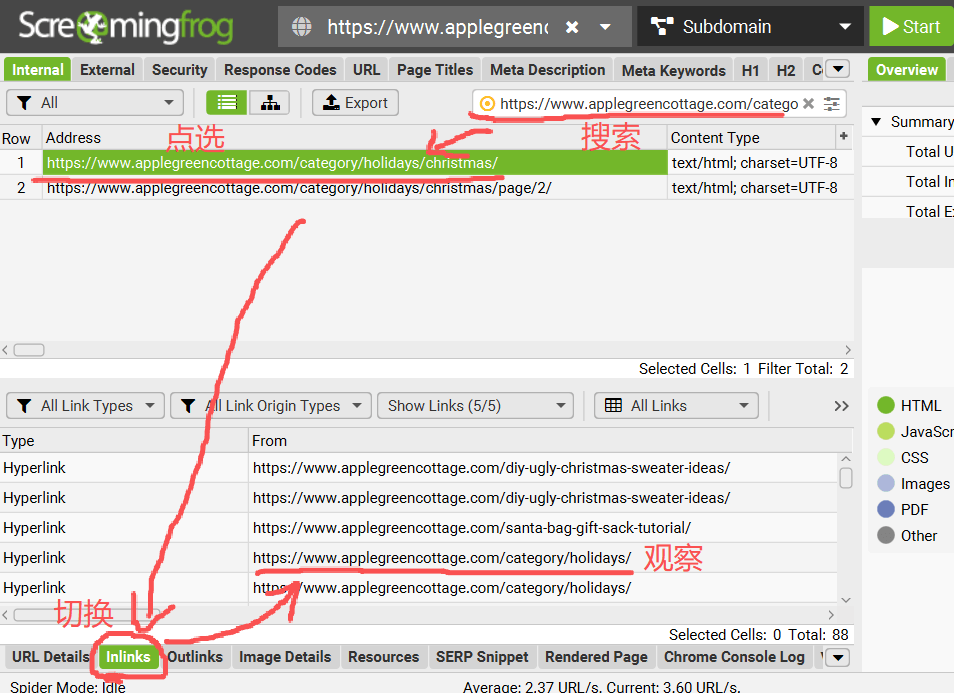
Task: Collapse the Summary section triangle
Action: [x=876, y=122]
